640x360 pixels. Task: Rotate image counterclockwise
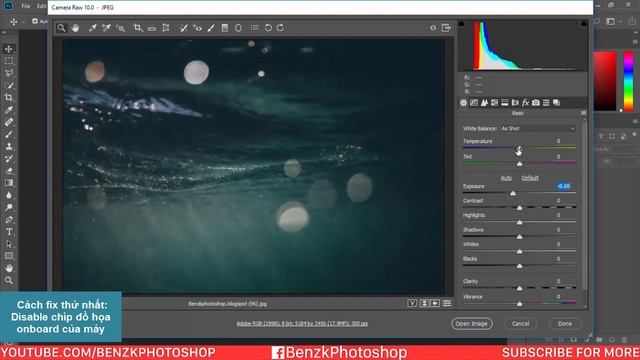(268, 28)
